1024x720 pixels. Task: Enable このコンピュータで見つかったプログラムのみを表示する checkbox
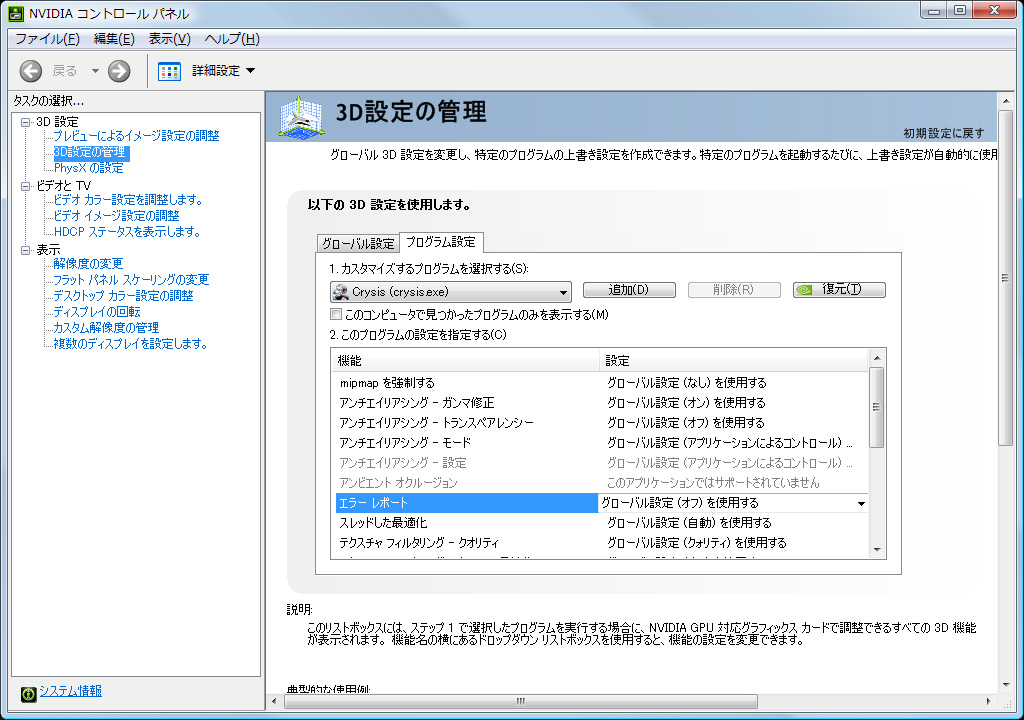pos(336,314)
